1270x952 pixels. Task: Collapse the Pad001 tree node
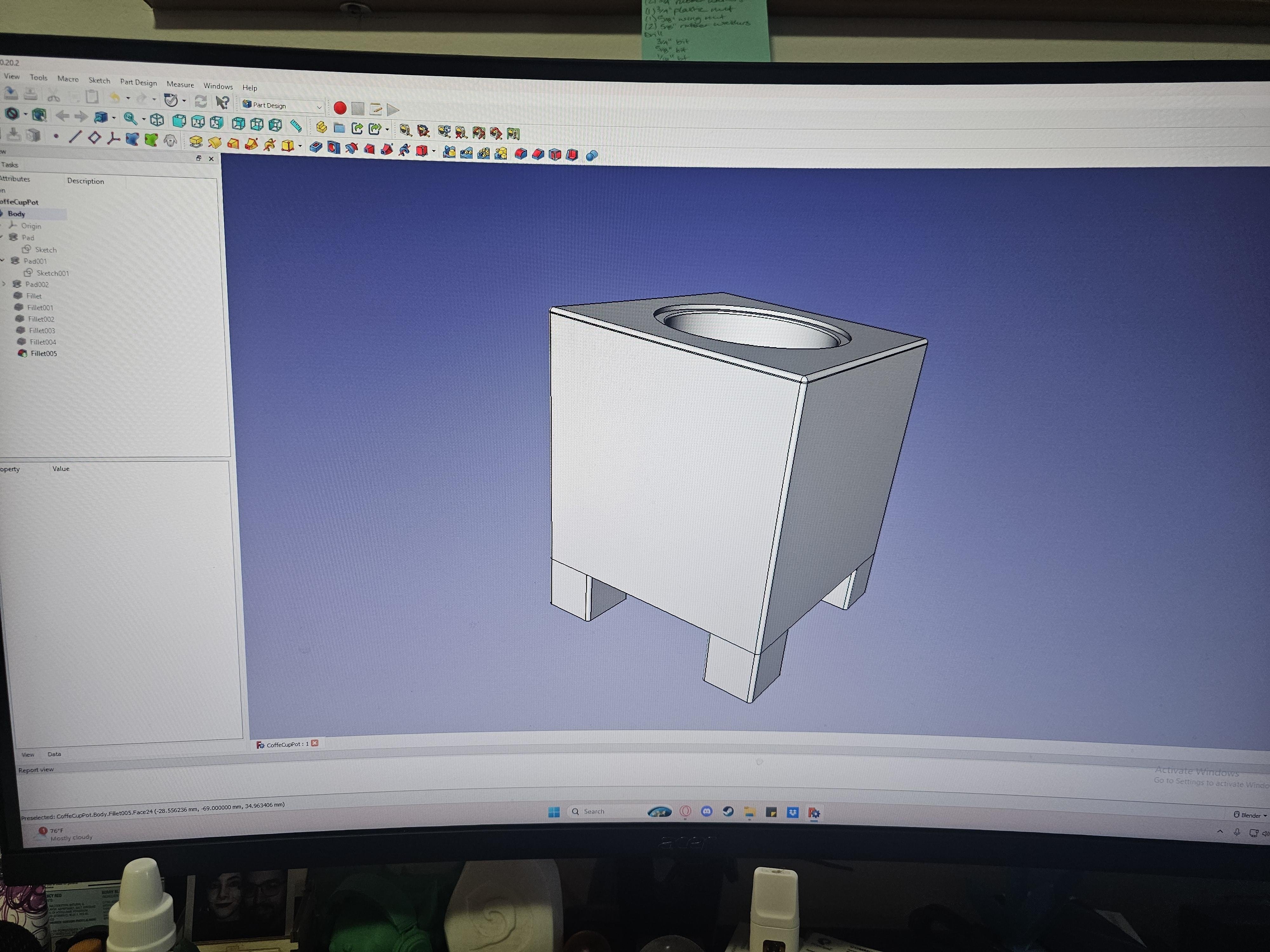pos(3,261)
